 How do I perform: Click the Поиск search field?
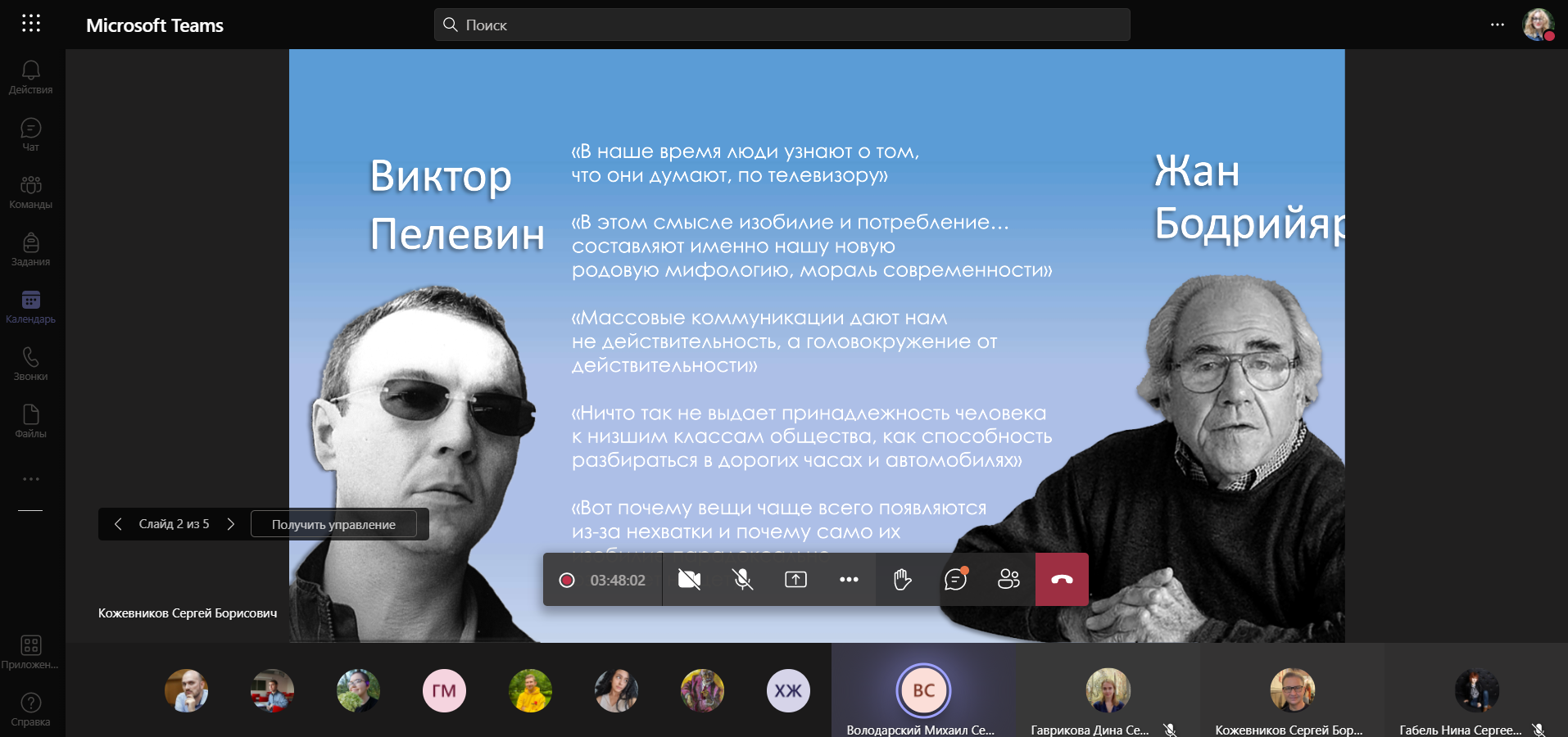point(782,25)
